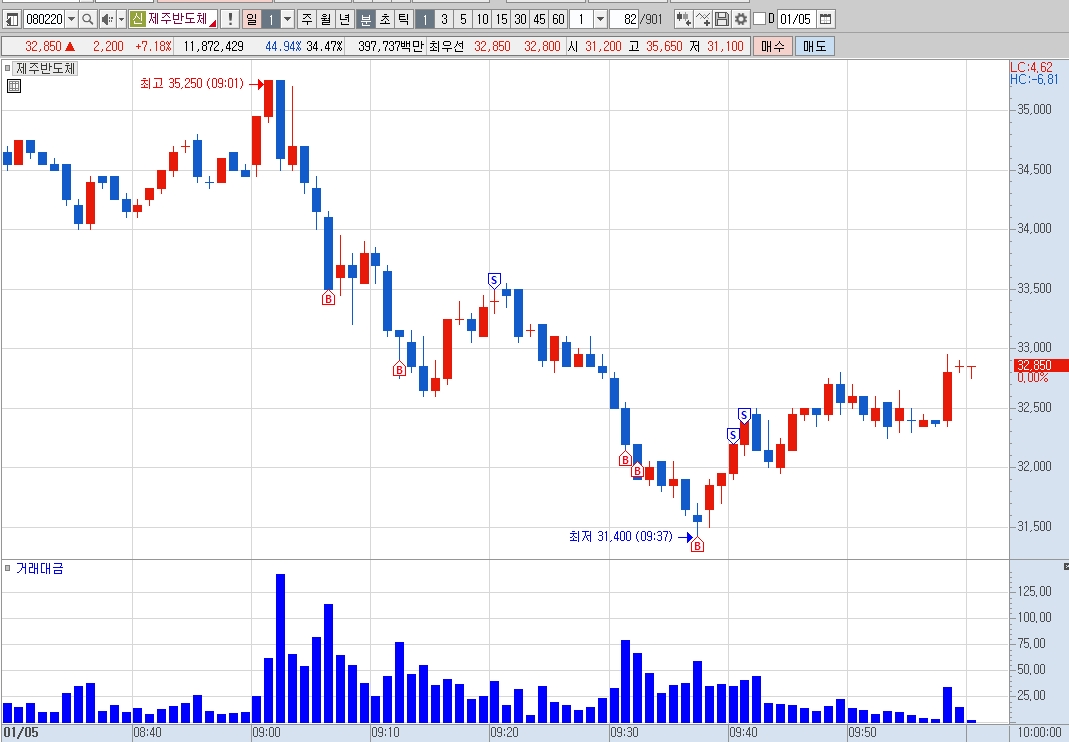Select the 주 weekly chart tab
1069x742 pixels.
coord(307,19)
